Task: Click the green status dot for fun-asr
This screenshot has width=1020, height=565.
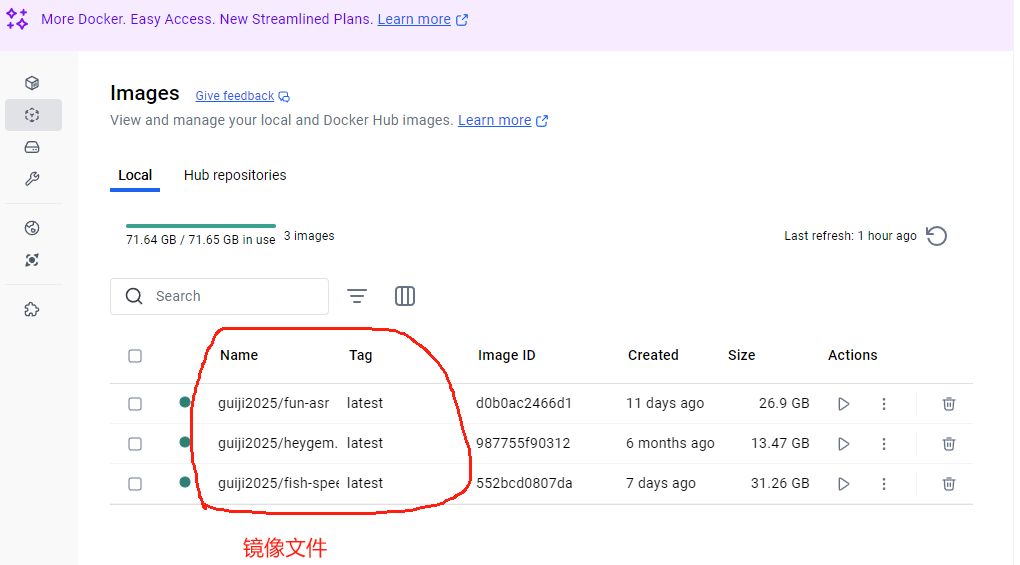Action: click(185, 402)
